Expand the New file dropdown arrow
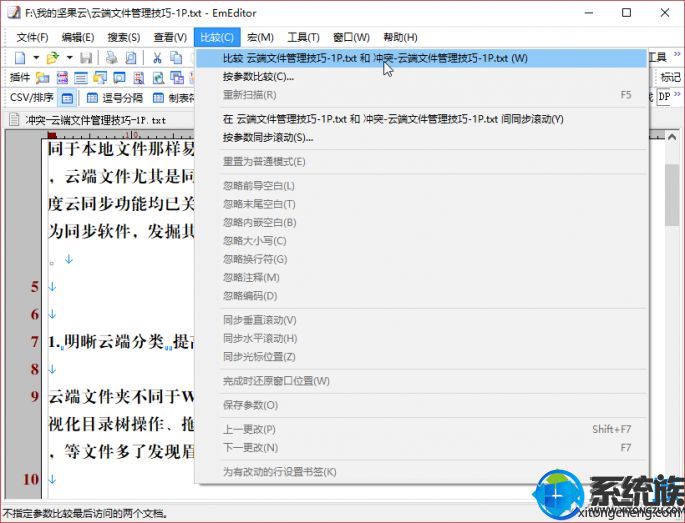The width and height of the screenshot is (685, 523). [x=36, y=58]
